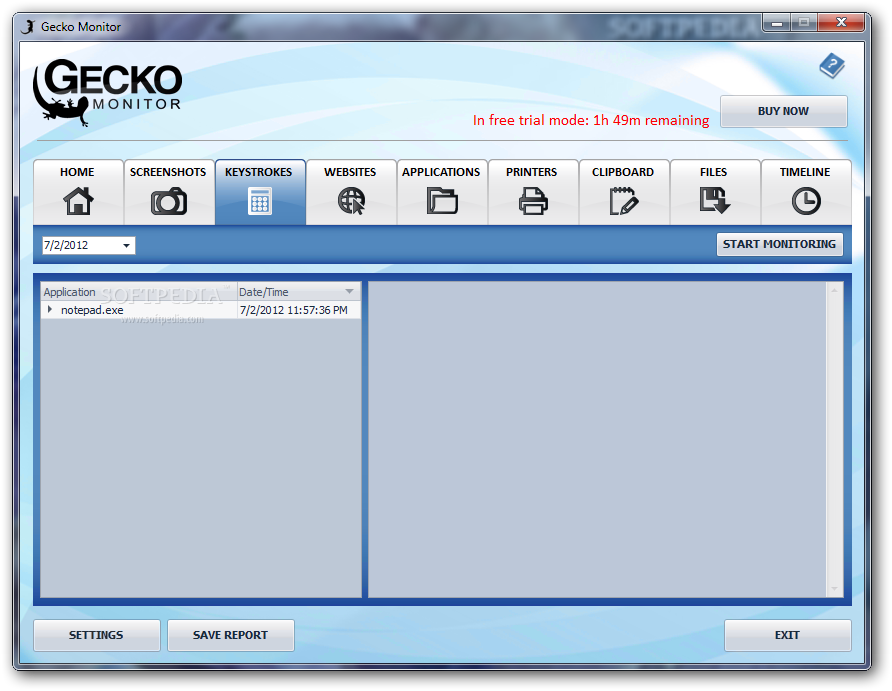
Task: Select the KEYSTROKES tab label
Action: point(258,172)
